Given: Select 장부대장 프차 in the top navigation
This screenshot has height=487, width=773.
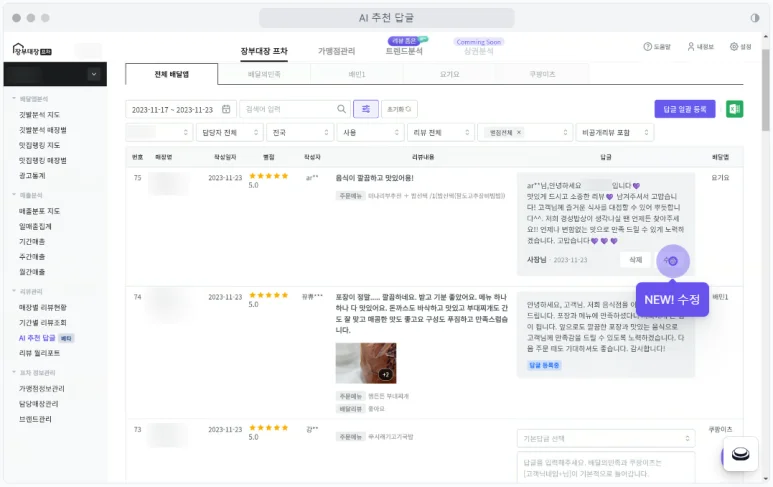Looking at the screenshot, I should tap(264, 51).
